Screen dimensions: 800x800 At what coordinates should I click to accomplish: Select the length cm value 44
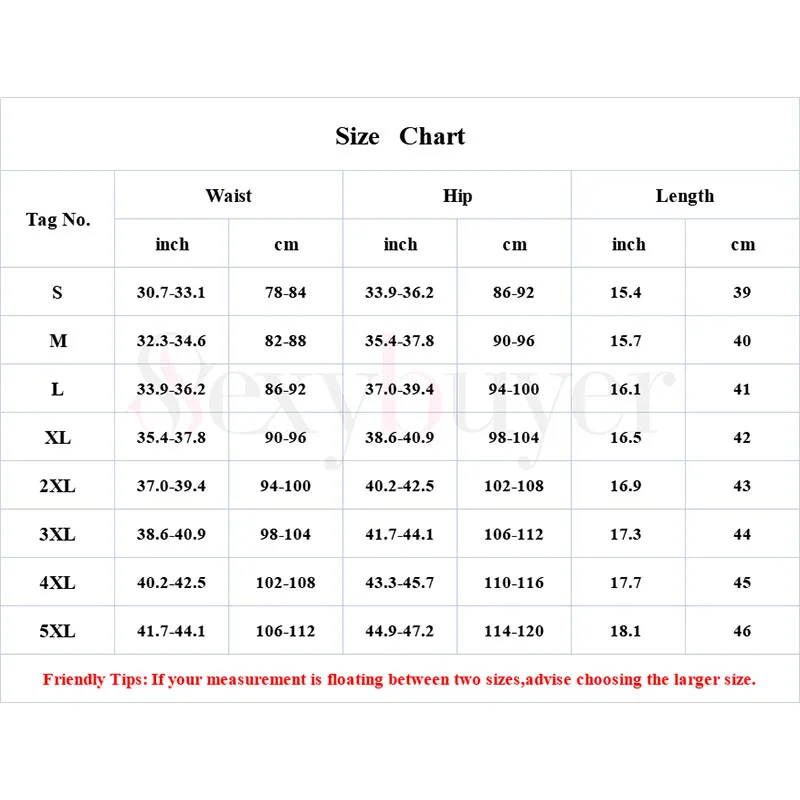(x=742, y=534)
